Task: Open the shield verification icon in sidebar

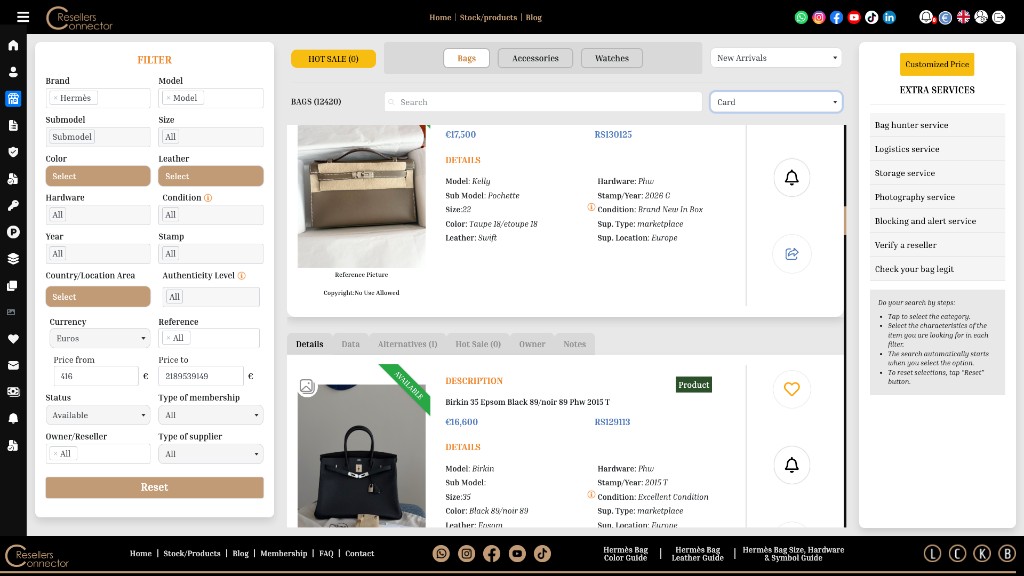Action: click(x=13, y=152)
